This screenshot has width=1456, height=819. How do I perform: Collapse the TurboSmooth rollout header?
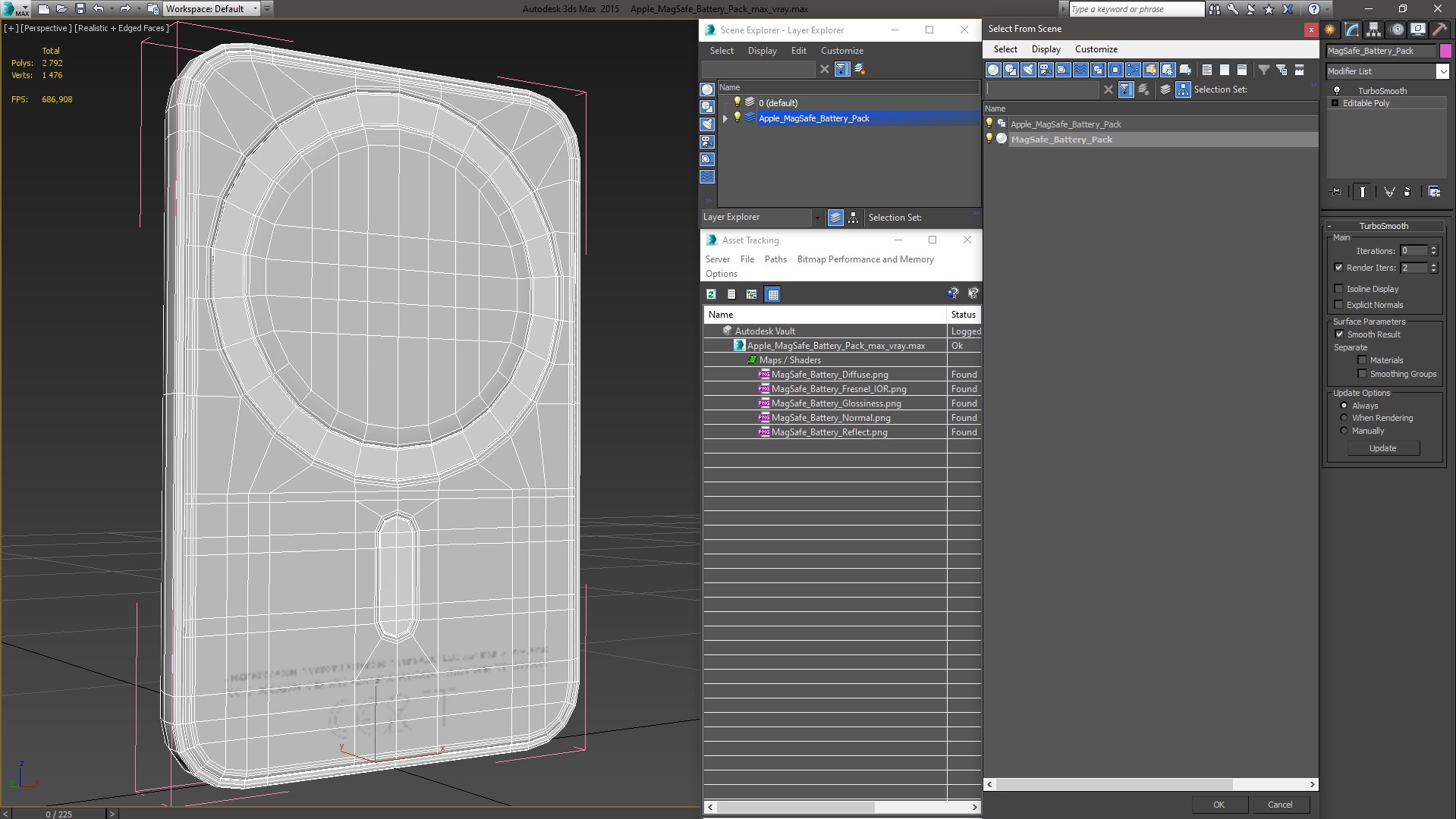1383,226
